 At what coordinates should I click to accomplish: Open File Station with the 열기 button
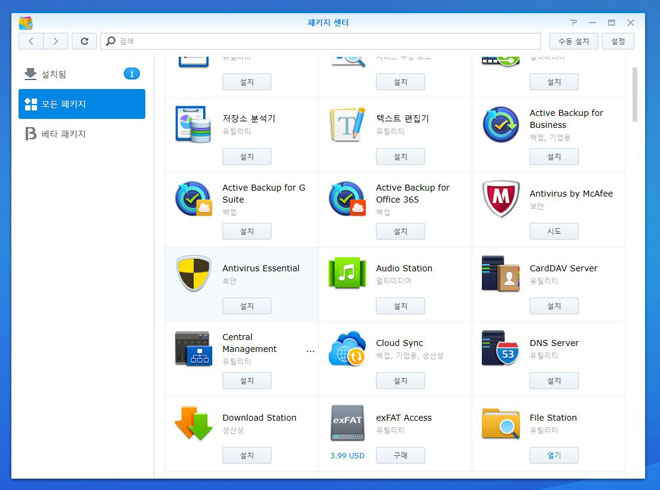tap(554, 455)
